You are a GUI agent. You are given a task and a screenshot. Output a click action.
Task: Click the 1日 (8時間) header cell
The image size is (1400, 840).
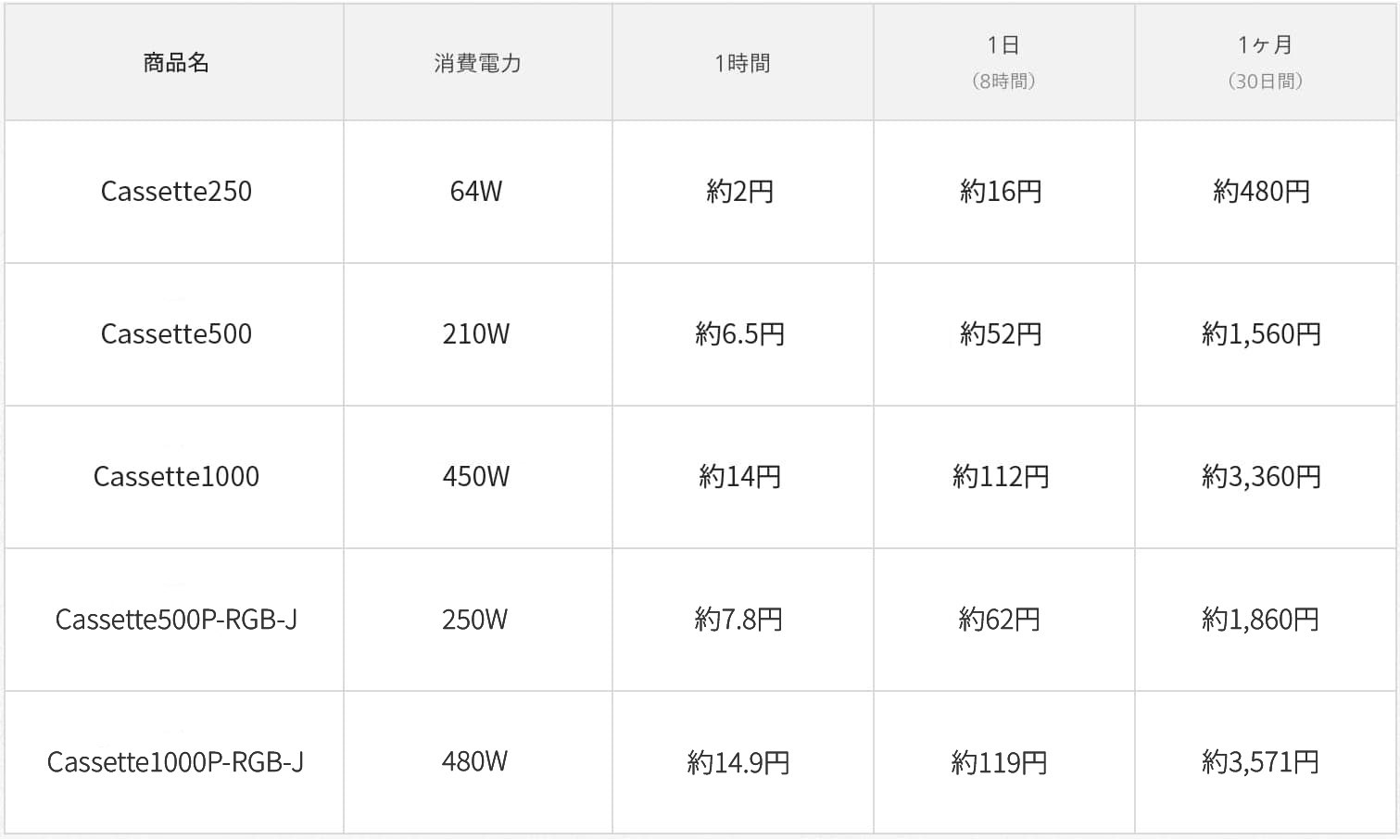pos(1003,62)
